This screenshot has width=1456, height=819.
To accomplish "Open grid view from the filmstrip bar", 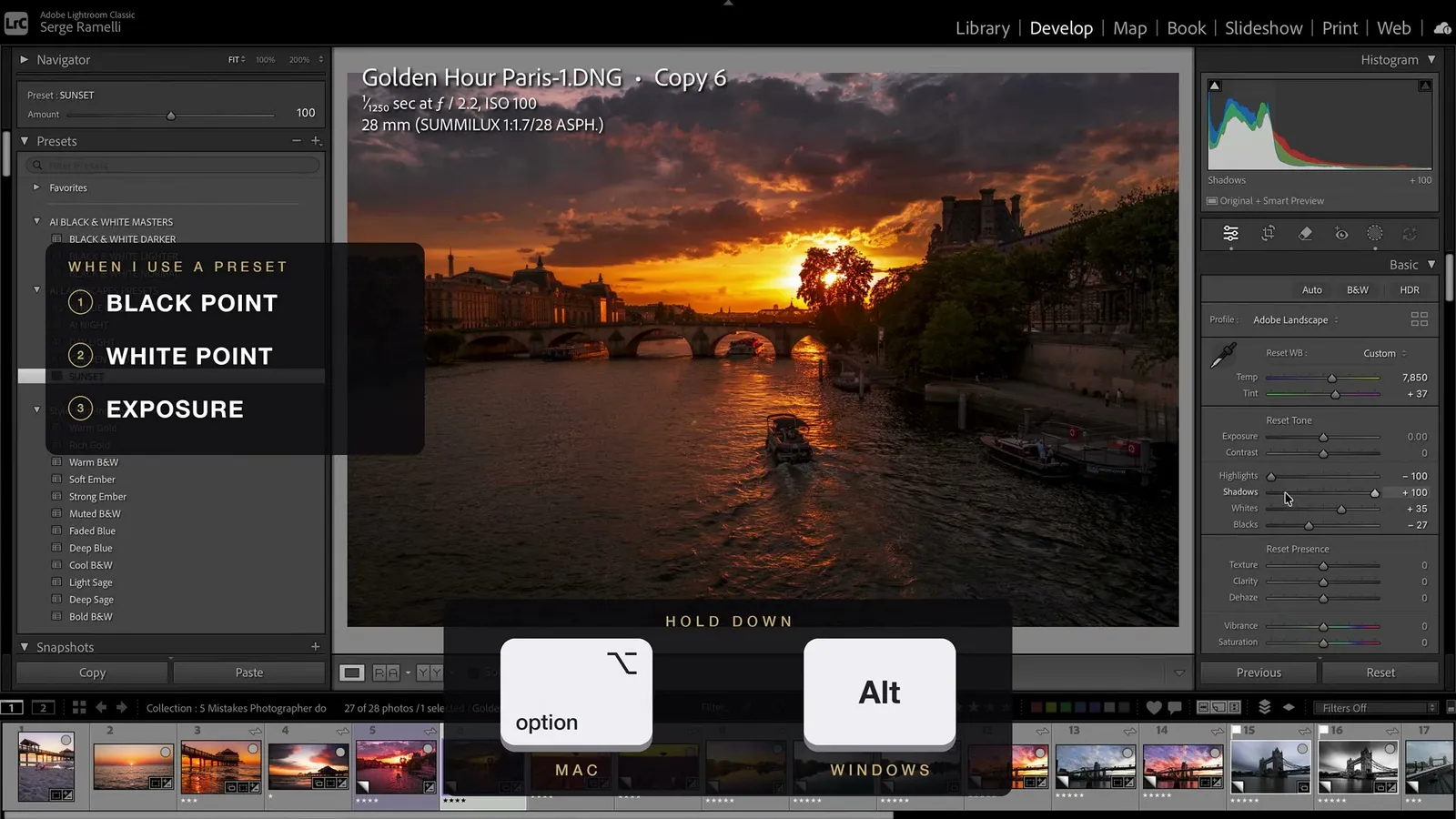I will click(x=79, y=707).
